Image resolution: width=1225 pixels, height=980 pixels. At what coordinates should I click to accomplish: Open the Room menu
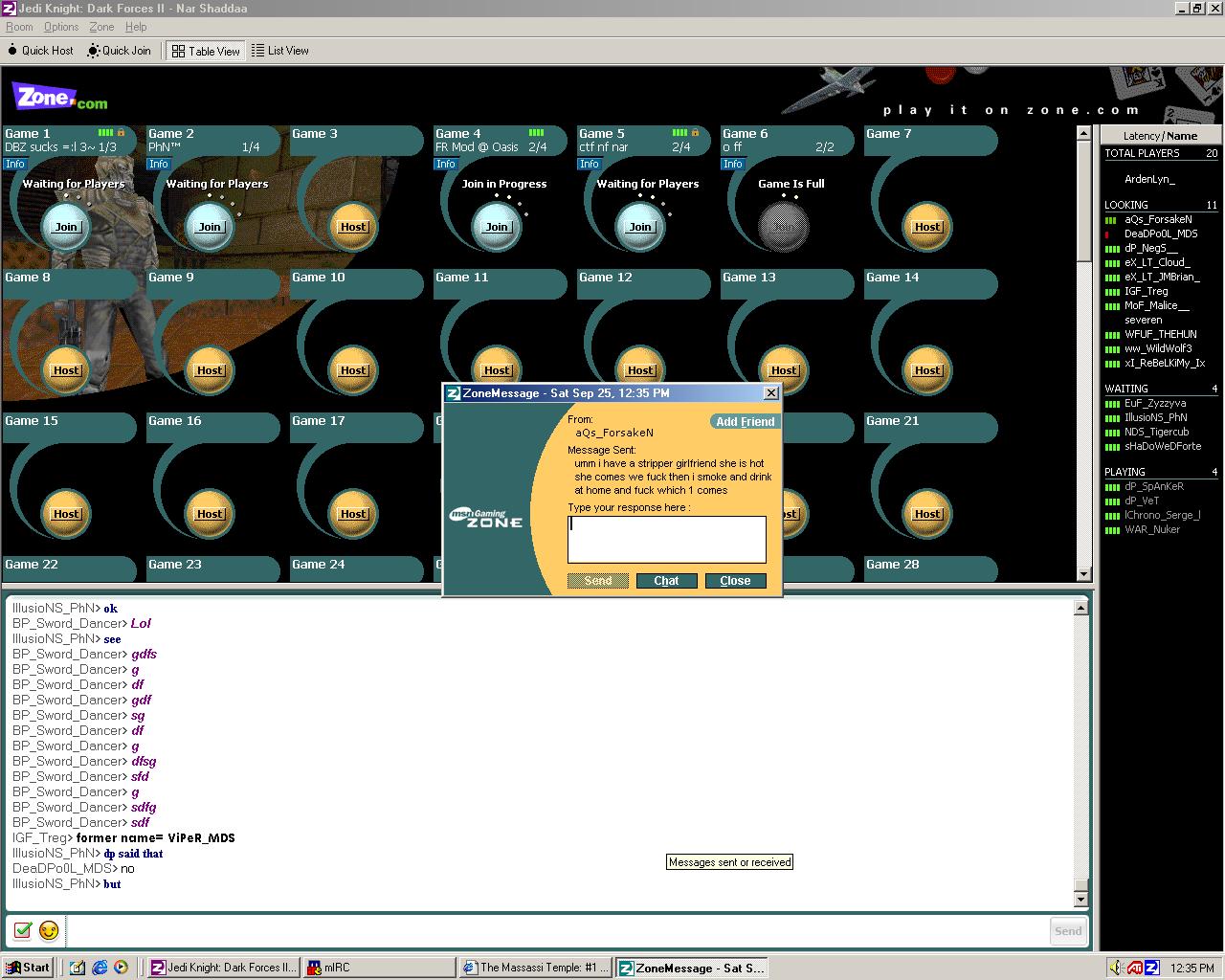19,27
